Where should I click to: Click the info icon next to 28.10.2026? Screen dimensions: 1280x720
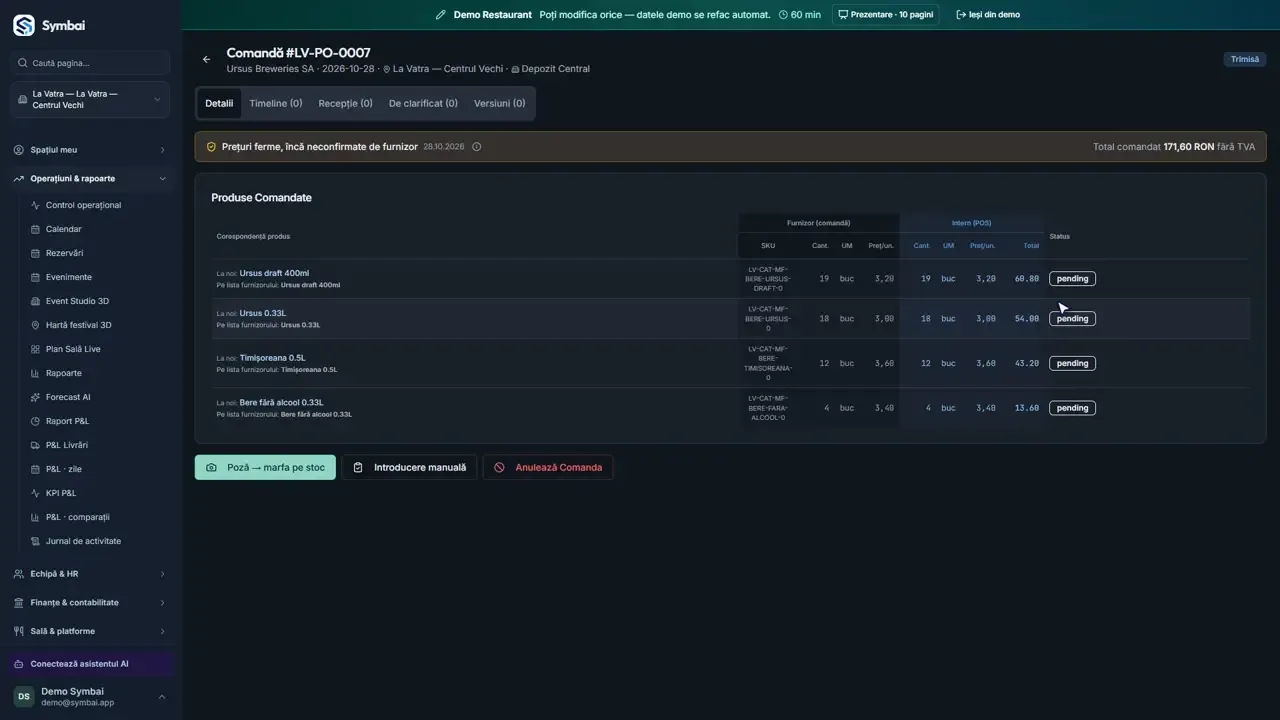click(x=476, y=147)
